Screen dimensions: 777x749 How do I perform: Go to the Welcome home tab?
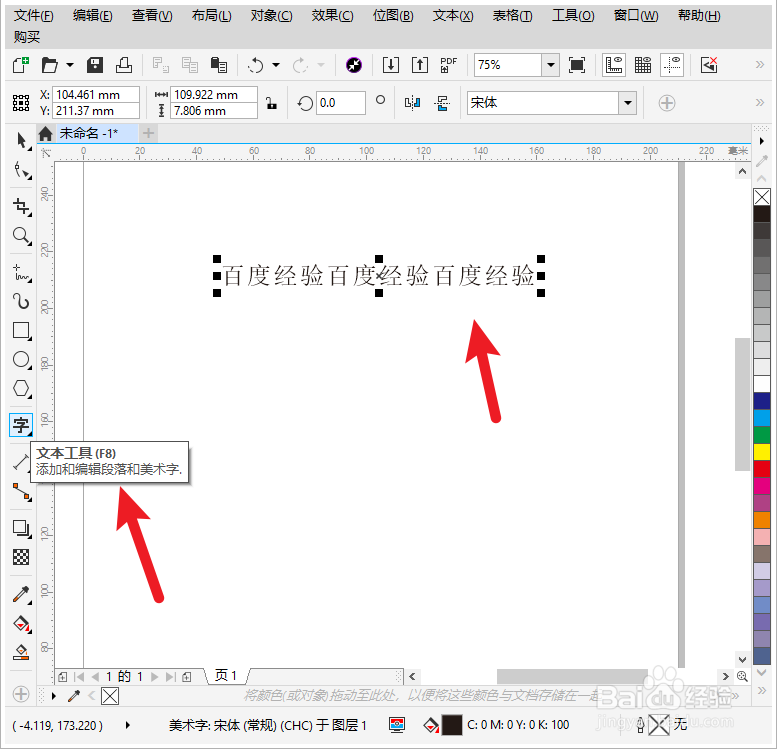46,133
